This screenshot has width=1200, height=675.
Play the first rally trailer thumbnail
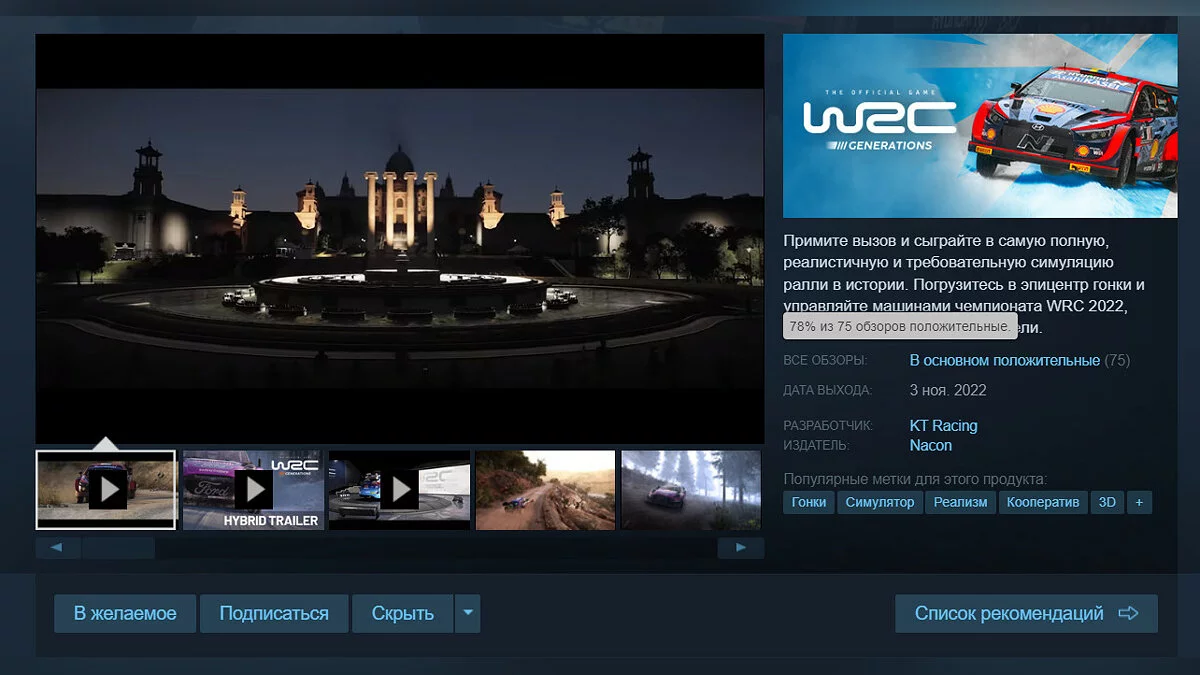click(106, 489)
